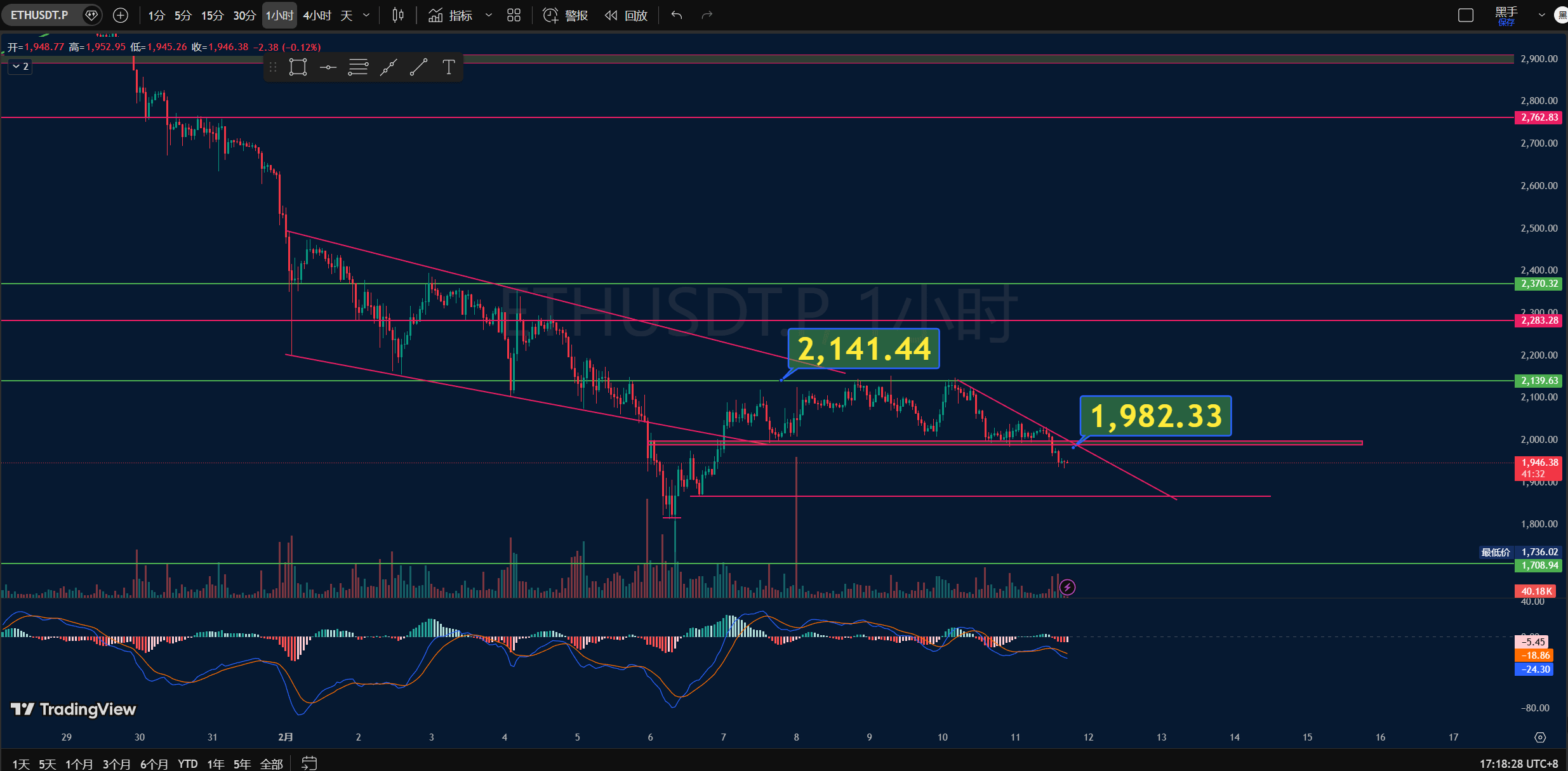Switch to the 4小时 timeframe
This screenshot has width=1568, height=771.
point(317,15)
